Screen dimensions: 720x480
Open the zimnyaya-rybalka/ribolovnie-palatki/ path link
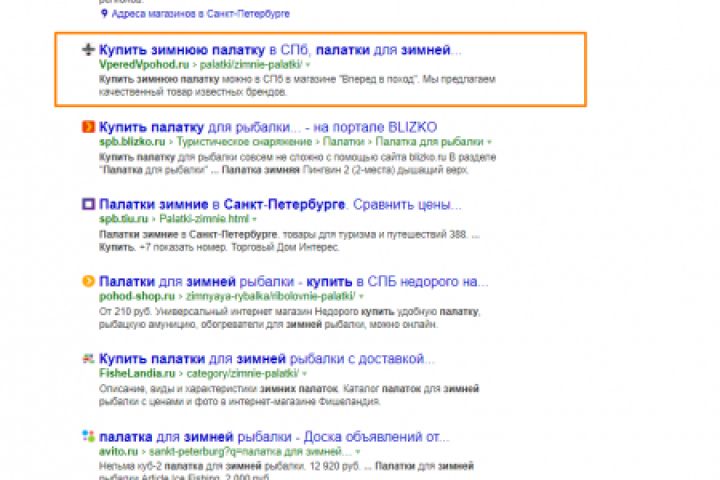271,296
